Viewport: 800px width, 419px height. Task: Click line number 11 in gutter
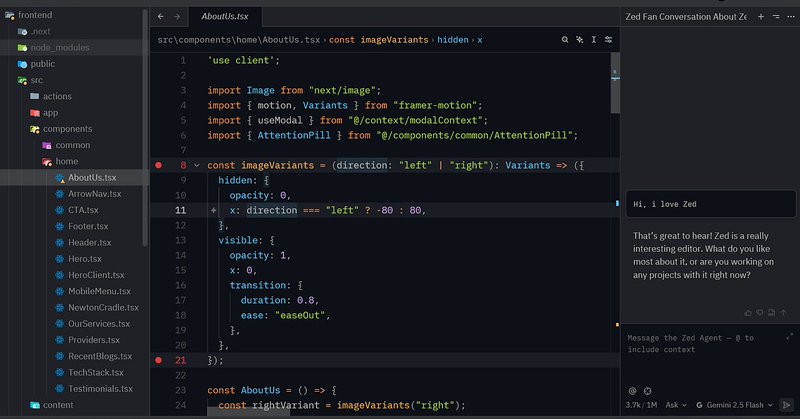tap(181, 210)
